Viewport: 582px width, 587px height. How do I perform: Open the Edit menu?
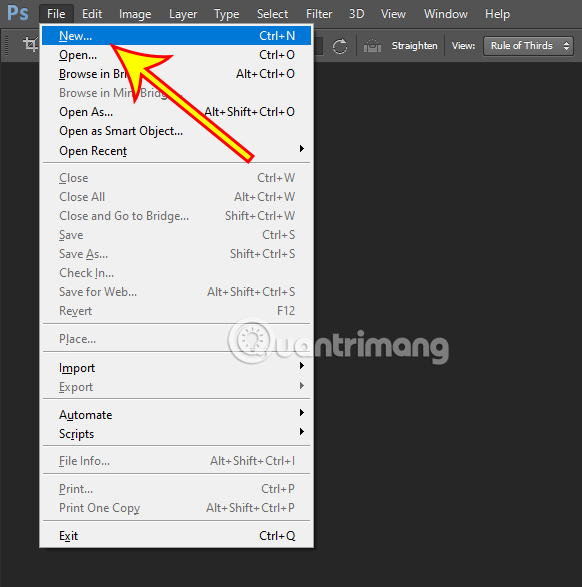click(92, 14)
